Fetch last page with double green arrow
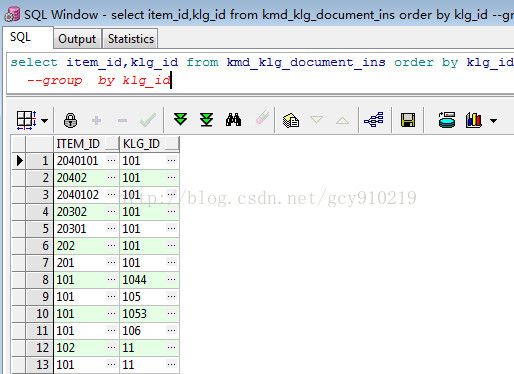 coord(207,120)
